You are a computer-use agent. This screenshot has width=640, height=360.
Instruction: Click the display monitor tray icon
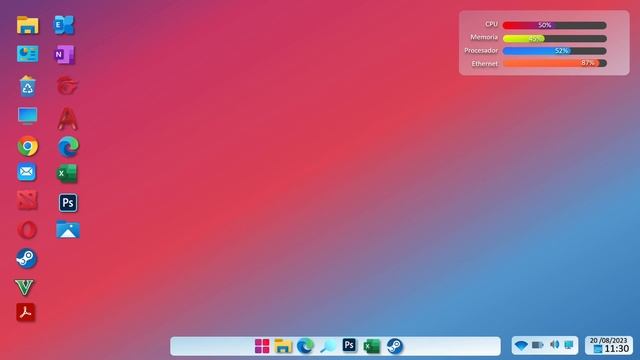pos(569,345)
